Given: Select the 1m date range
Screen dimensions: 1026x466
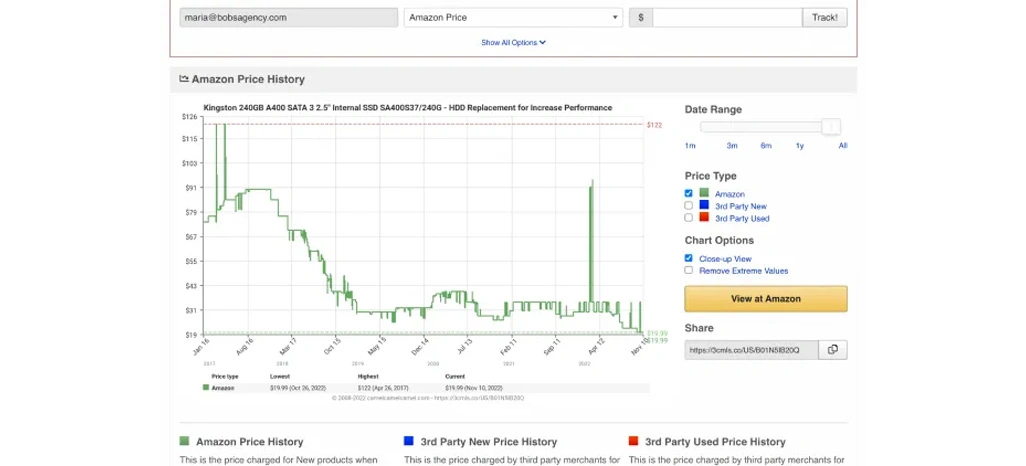Looking at the screenshot, I should coord(690,145).
